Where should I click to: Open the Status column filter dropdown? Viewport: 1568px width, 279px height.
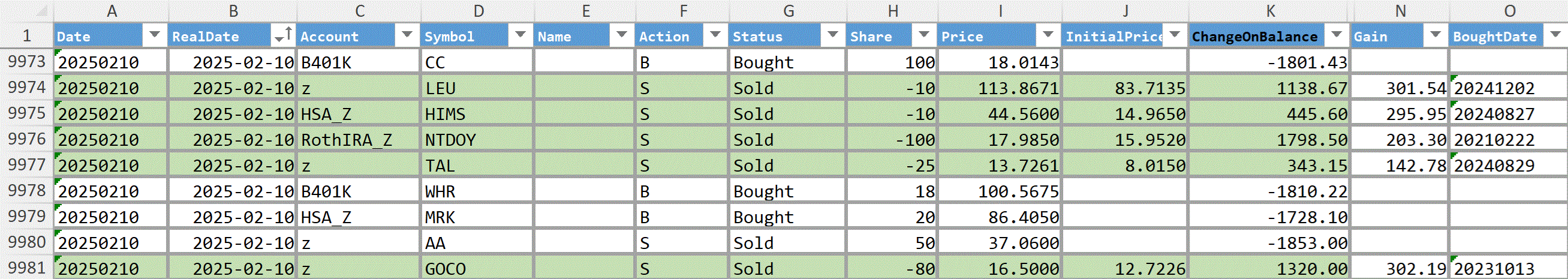[833, 35]
